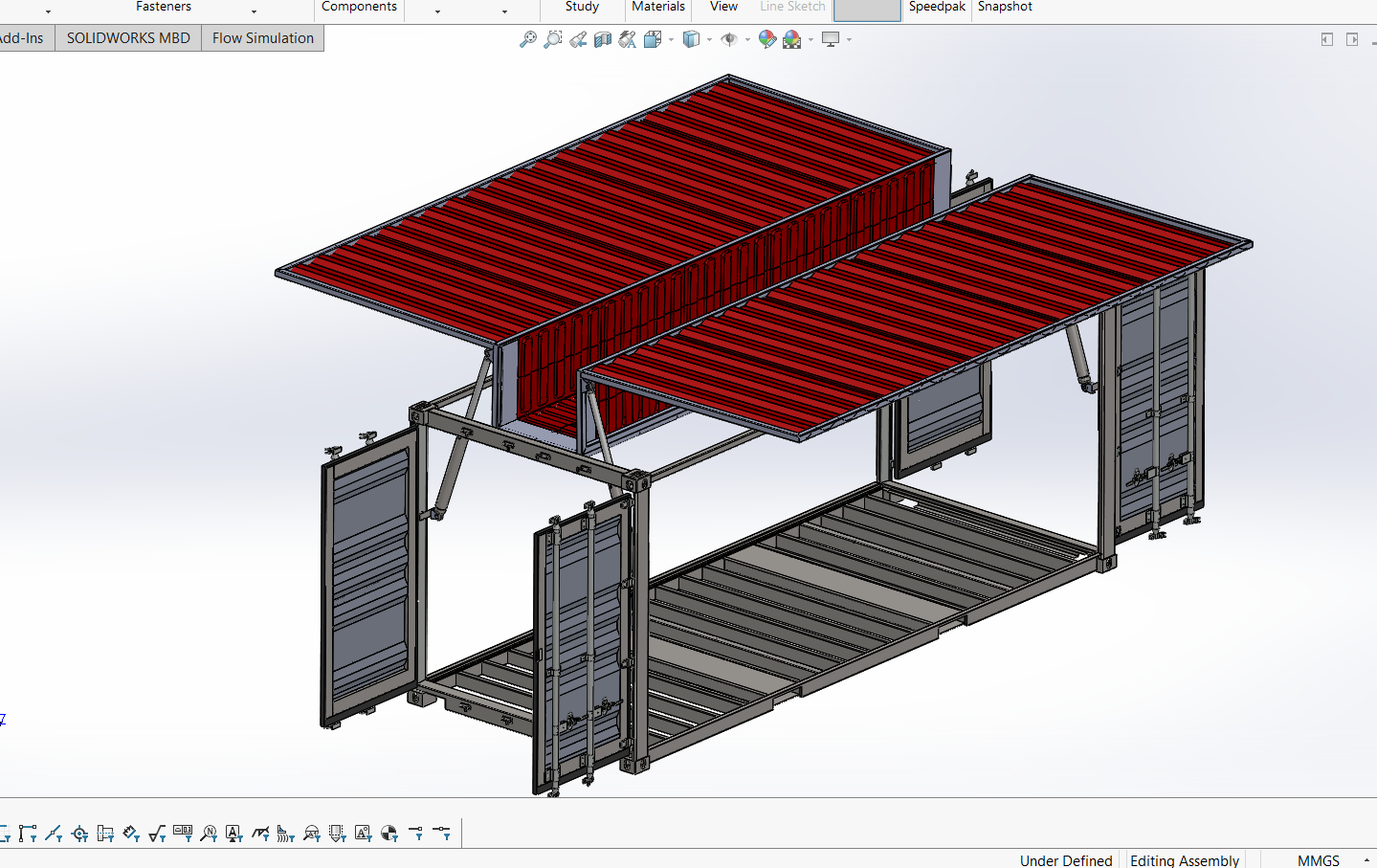Open View Orientation cube icon

[653, 39]
